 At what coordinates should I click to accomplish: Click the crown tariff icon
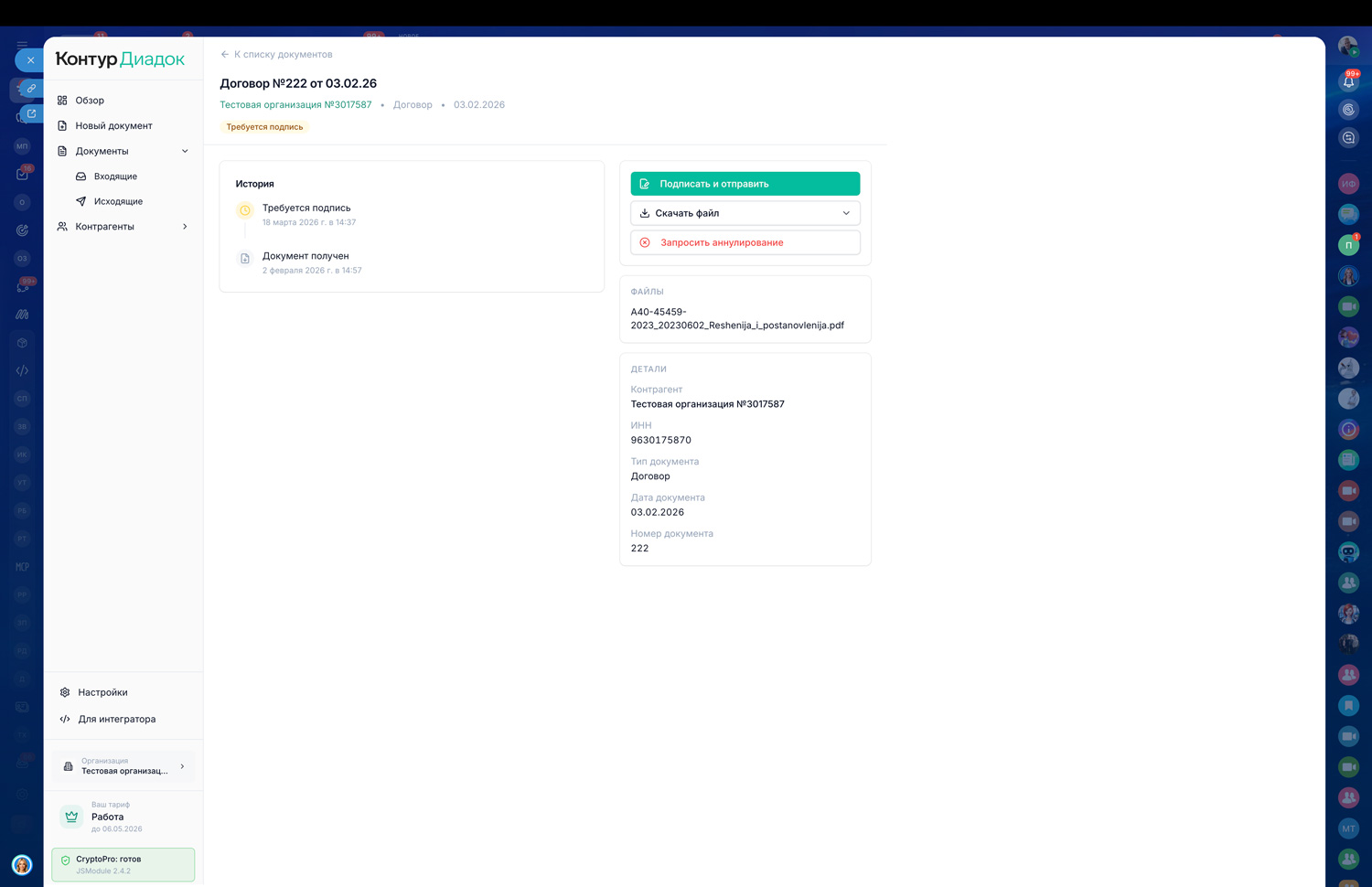(71, 817)
